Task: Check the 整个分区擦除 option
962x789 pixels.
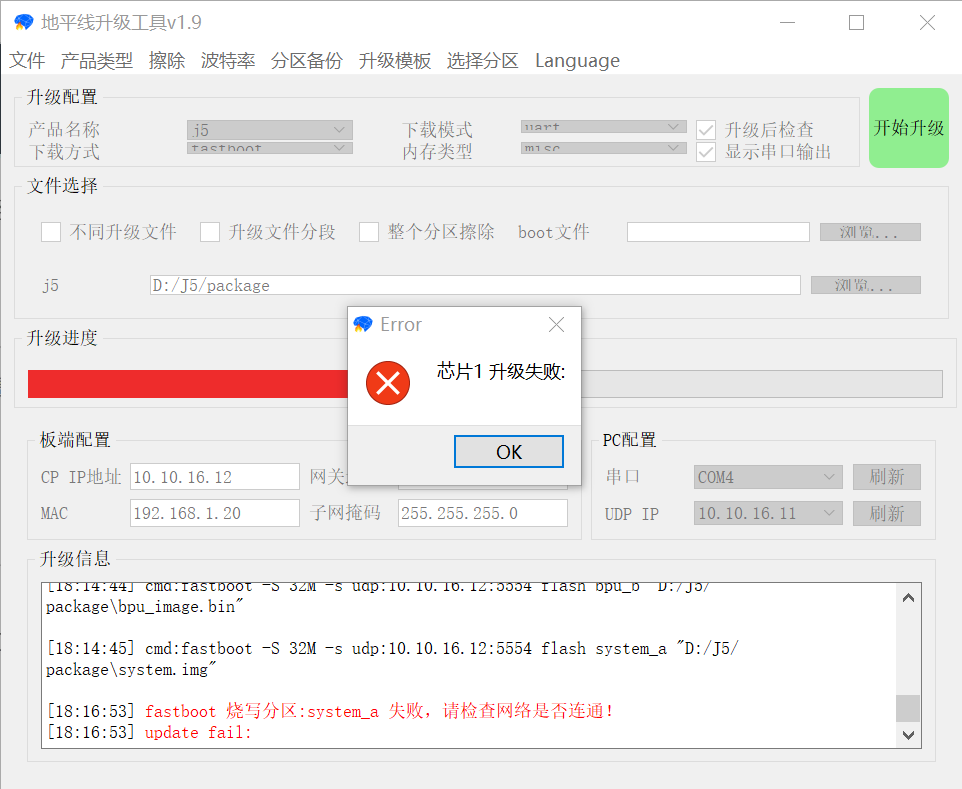Action: coord(369,232)
